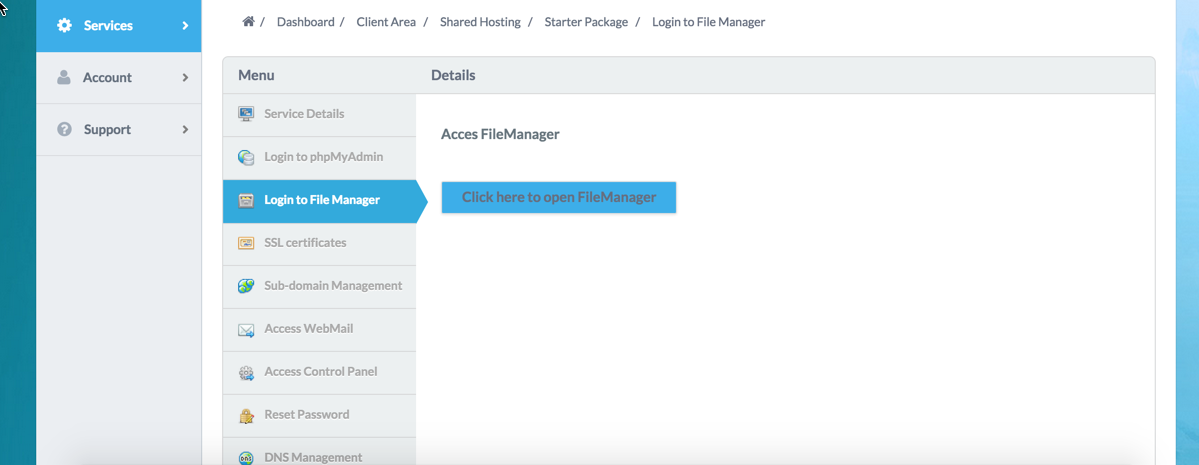Select Login to File Manager menu item
This screenshot has height=465, width=1199.
pyautogui.click(x=320, y=201)
